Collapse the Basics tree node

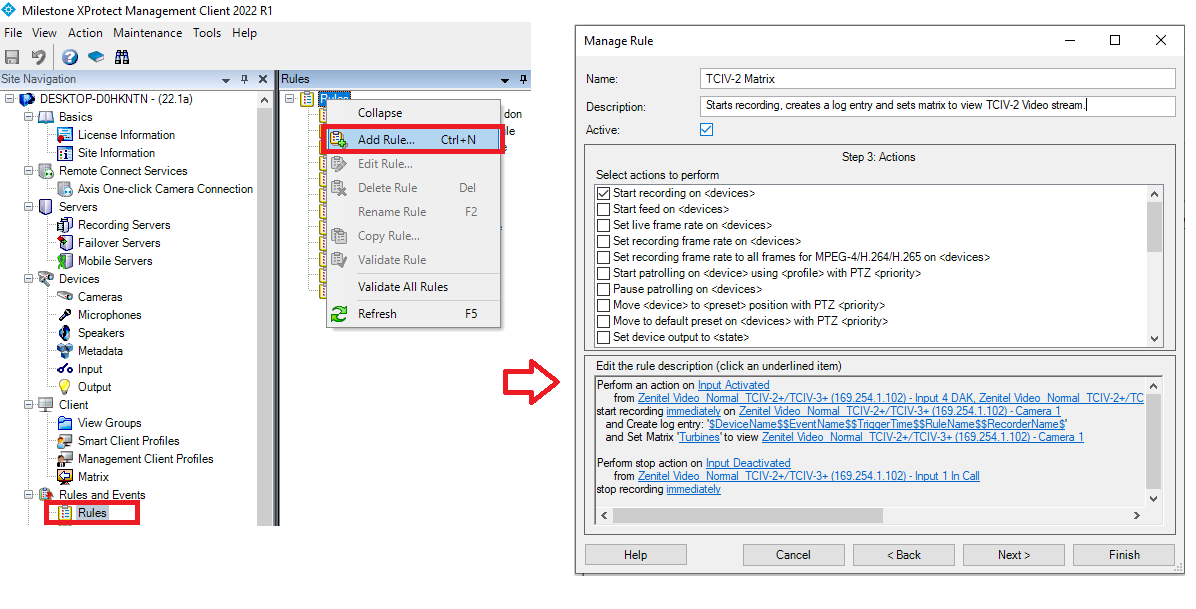click(28, 117)
